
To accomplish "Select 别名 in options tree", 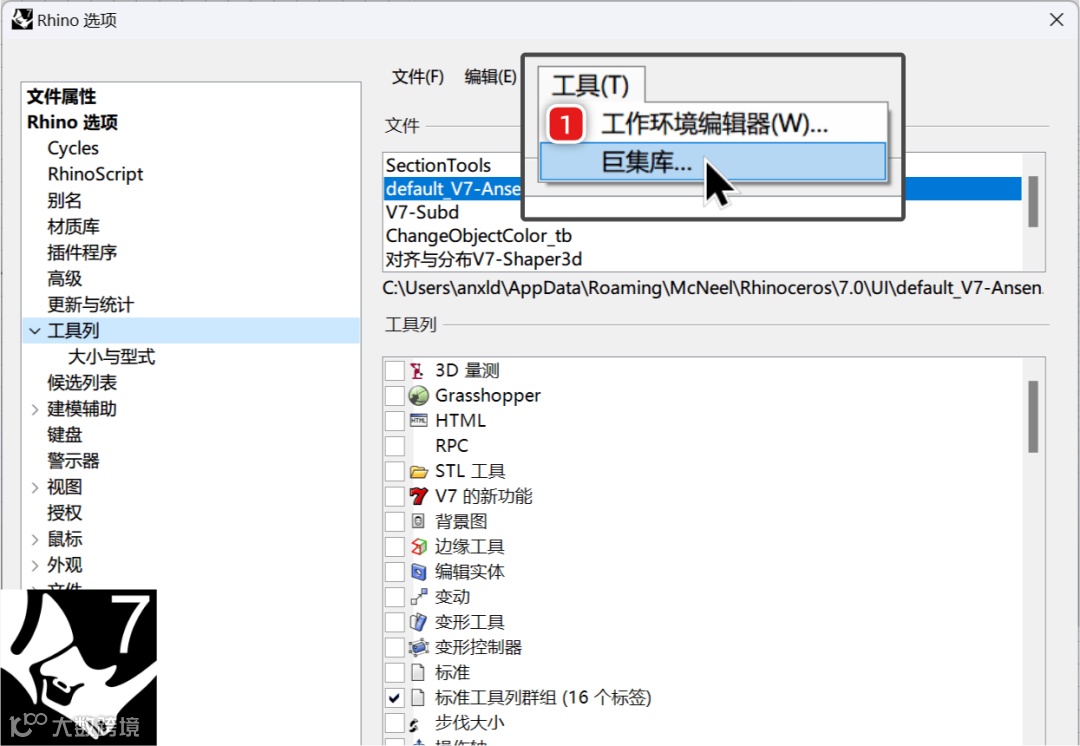I will (65, 200).
